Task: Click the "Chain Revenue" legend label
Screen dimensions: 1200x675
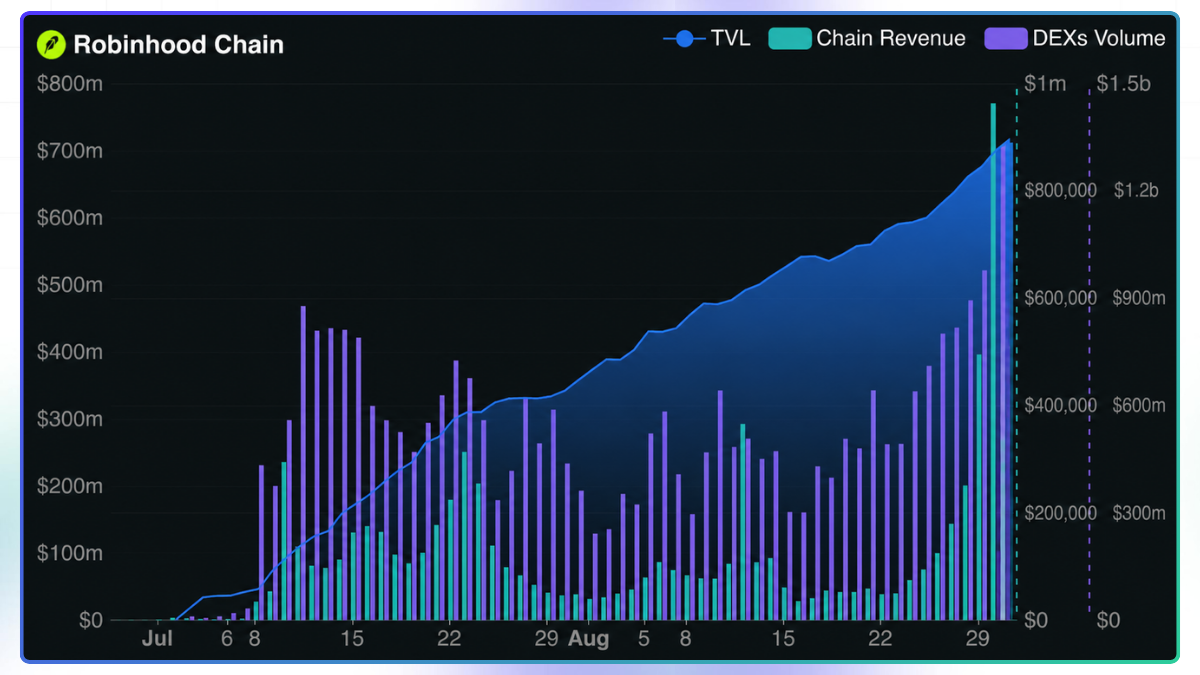Action: tap(891, 39)
